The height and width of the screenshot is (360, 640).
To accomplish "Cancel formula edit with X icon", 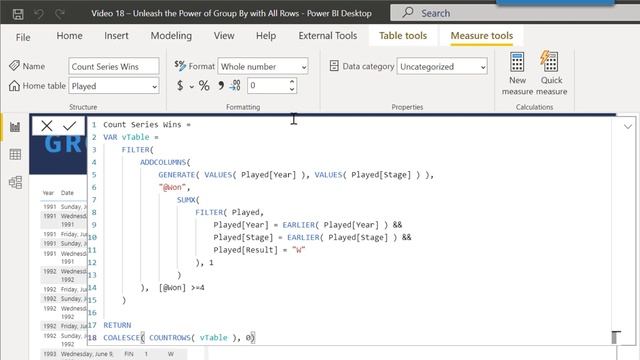I will [47, 126].
